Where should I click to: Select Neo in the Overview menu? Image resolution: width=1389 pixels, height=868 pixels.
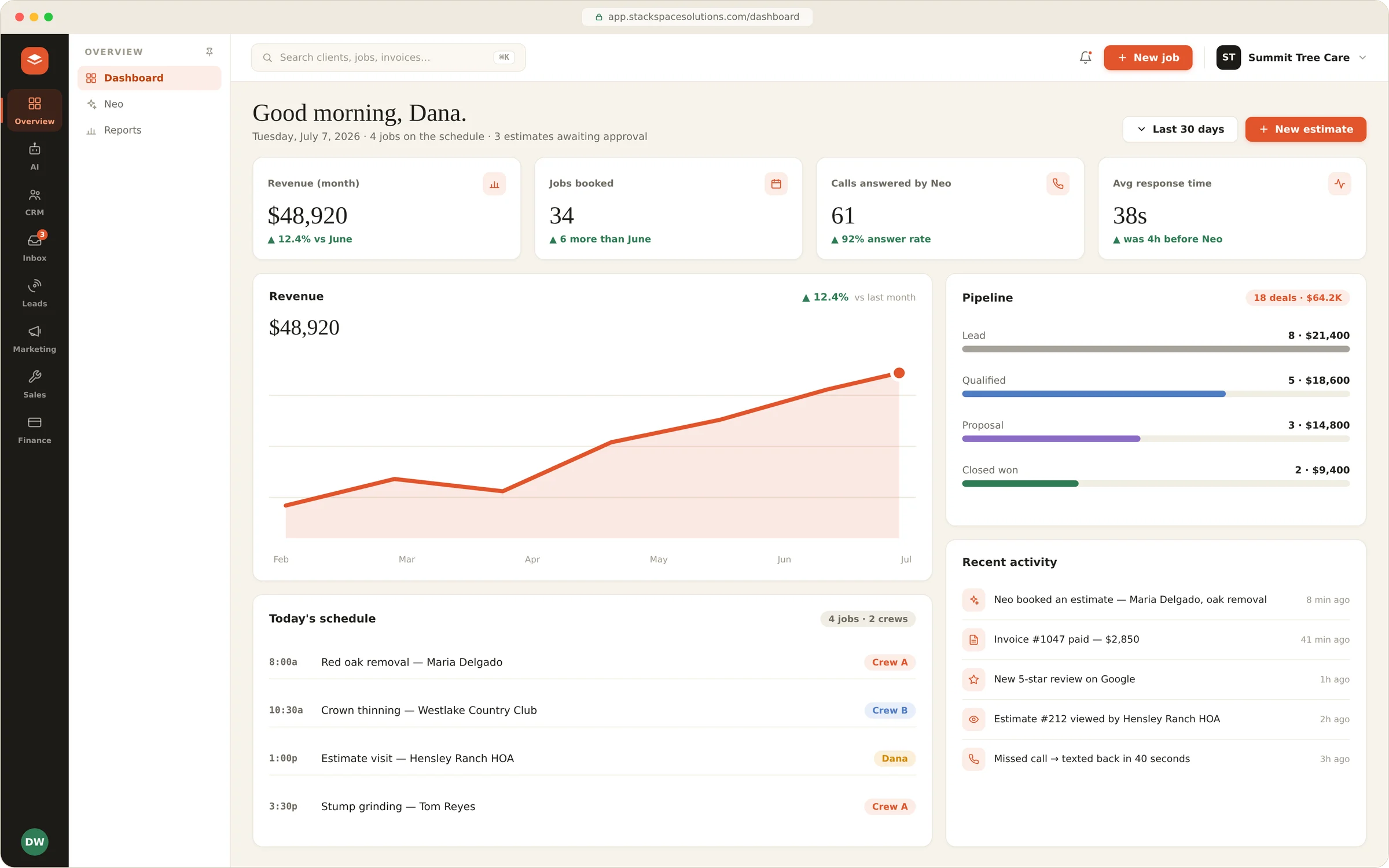149,104
